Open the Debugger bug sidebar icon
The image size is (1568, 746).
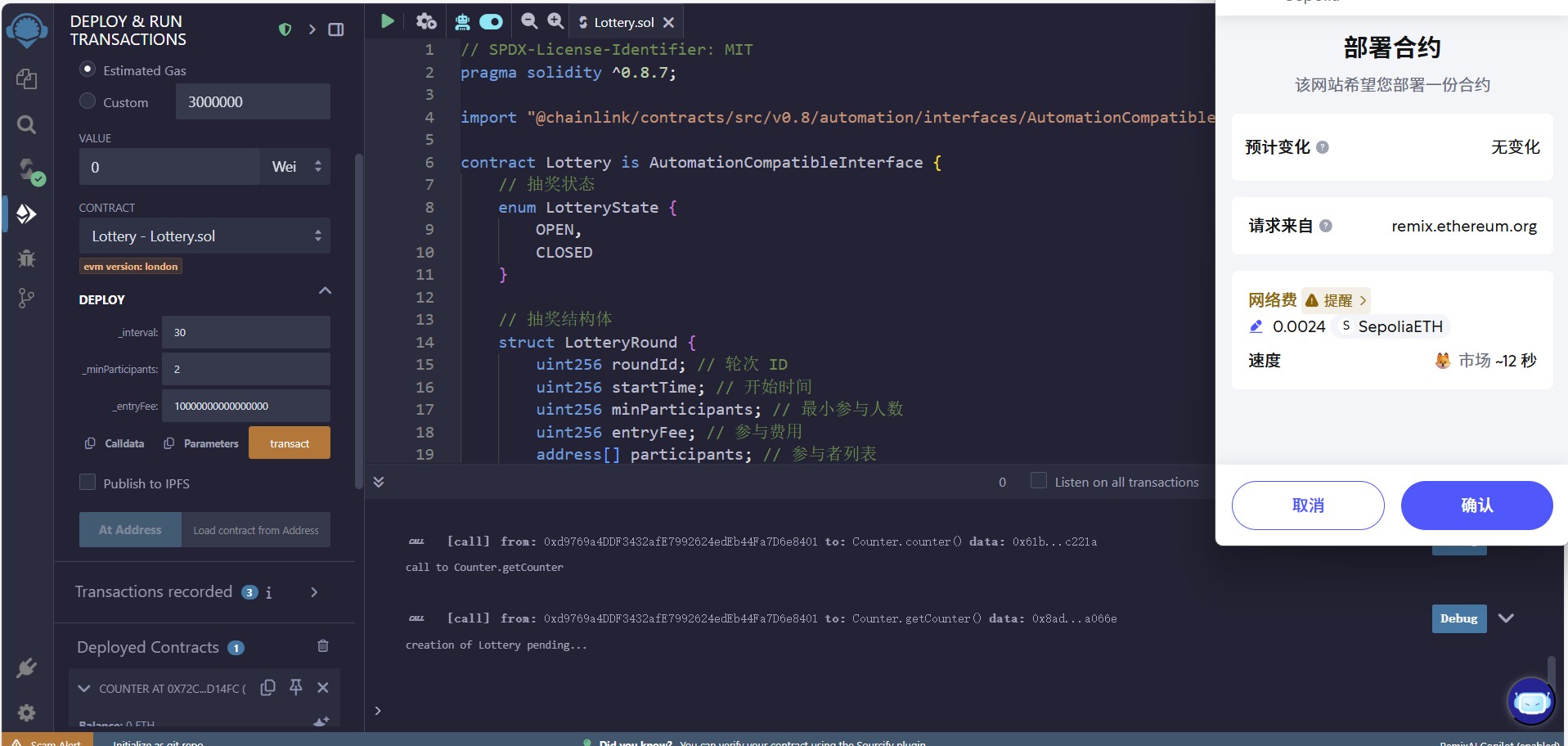pos(26,258)
